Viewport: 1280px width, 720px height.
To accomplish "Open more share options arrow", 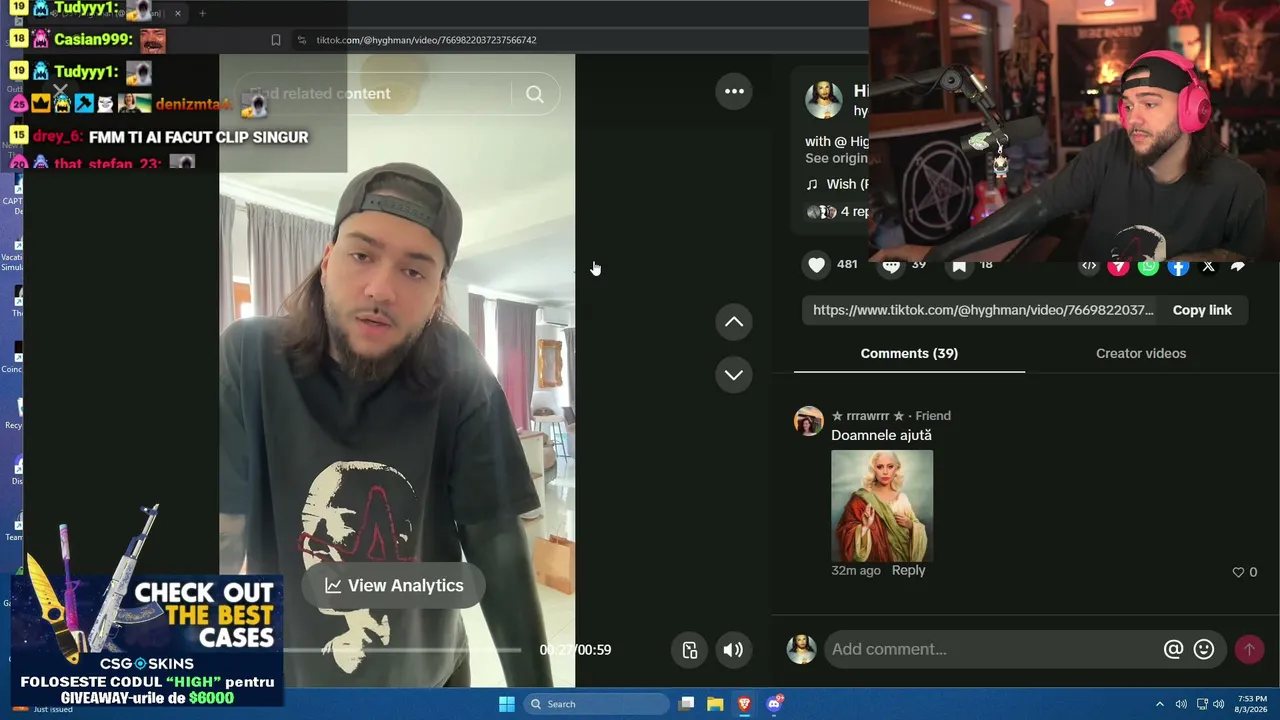I will [x=1238, y=266].
